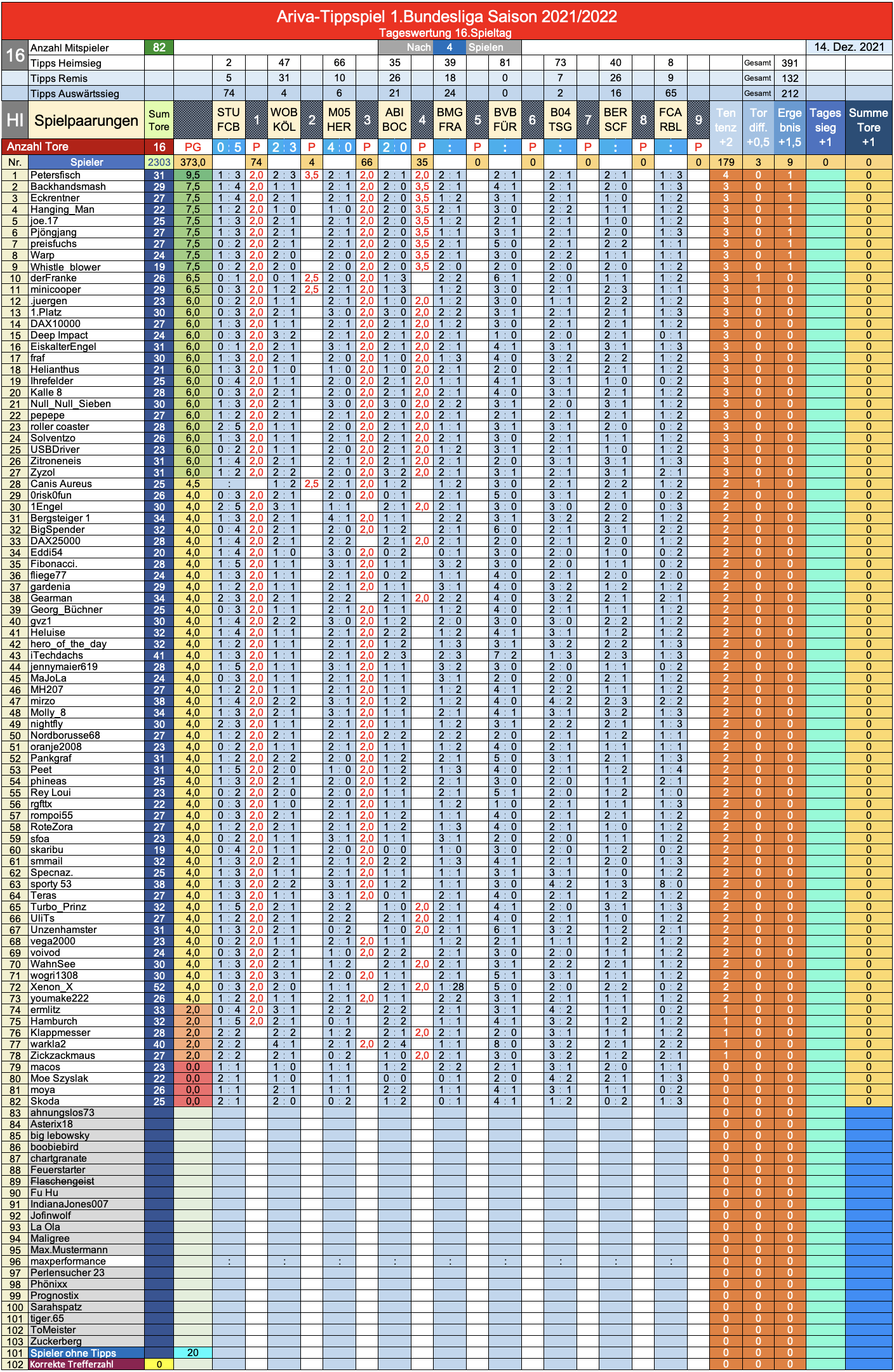Click the date cell '14. Dez. 2021'

click(849, 48)
